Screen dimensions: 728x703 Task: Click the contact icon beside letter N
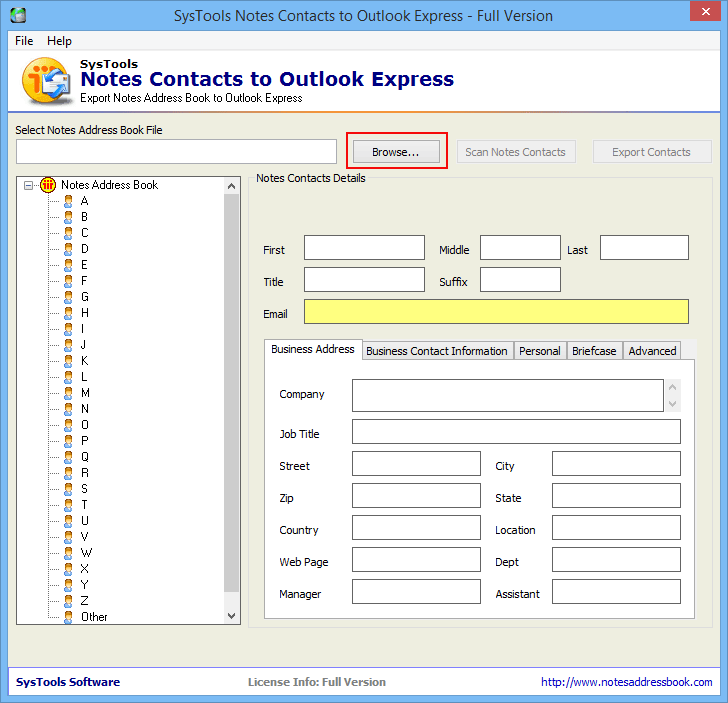click(x=68, y=409)
